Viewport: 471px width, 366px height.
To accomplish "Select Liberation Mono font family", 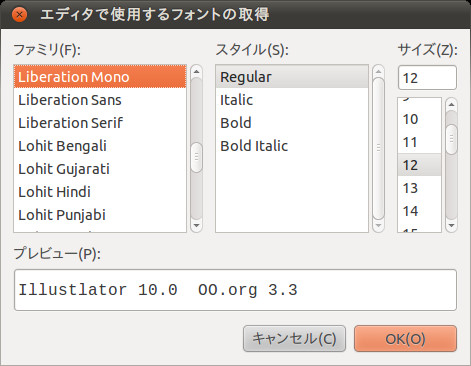I will pyautogui.click(x=100, y=77).
